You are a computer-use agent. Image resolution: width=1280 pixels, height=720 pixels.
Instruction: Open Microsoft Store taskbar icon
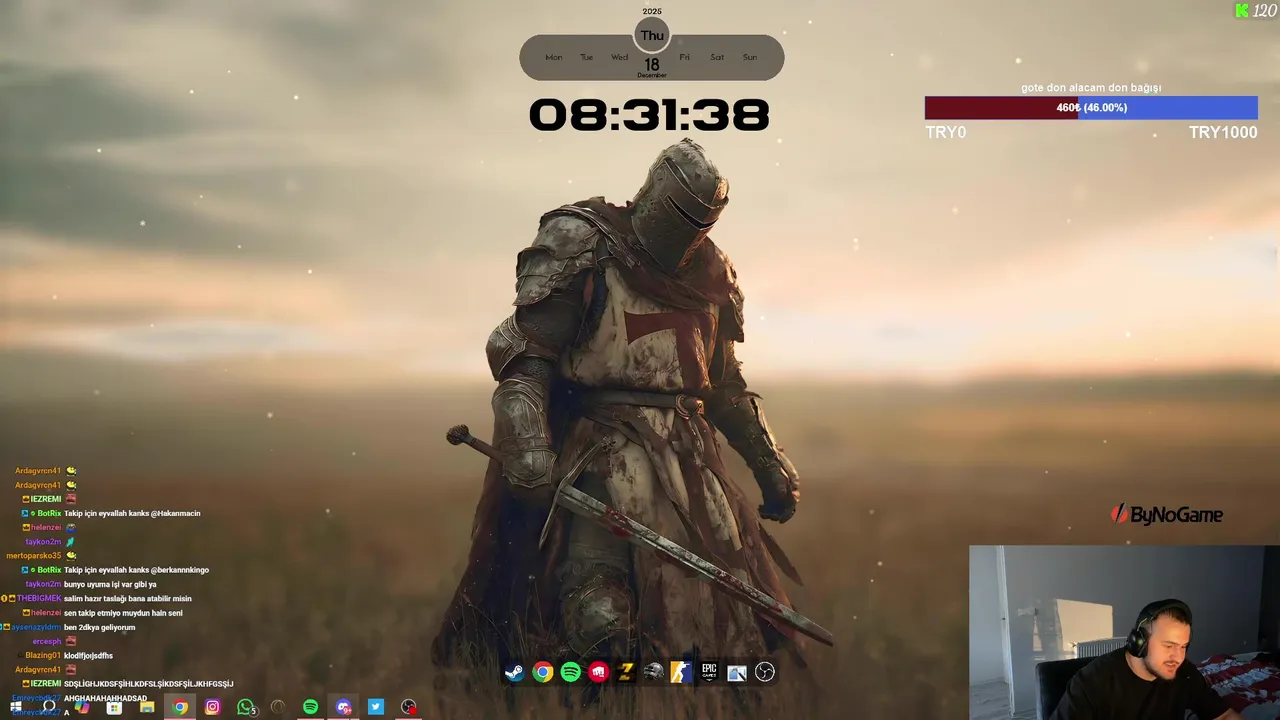[x=114, y=707]
